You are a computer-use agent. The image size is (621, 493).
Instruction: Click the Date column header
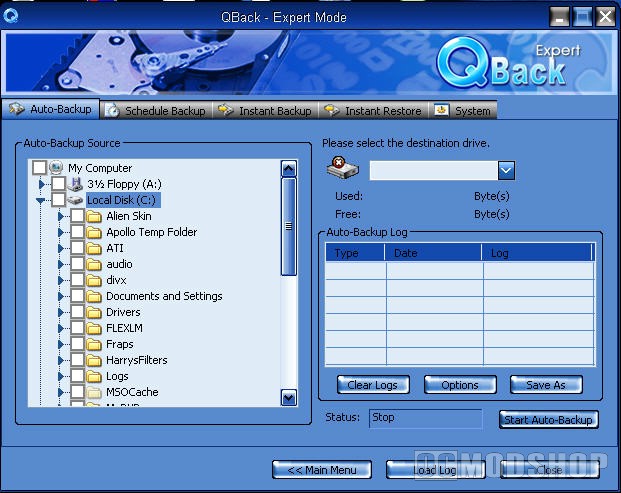coord(433,253)
